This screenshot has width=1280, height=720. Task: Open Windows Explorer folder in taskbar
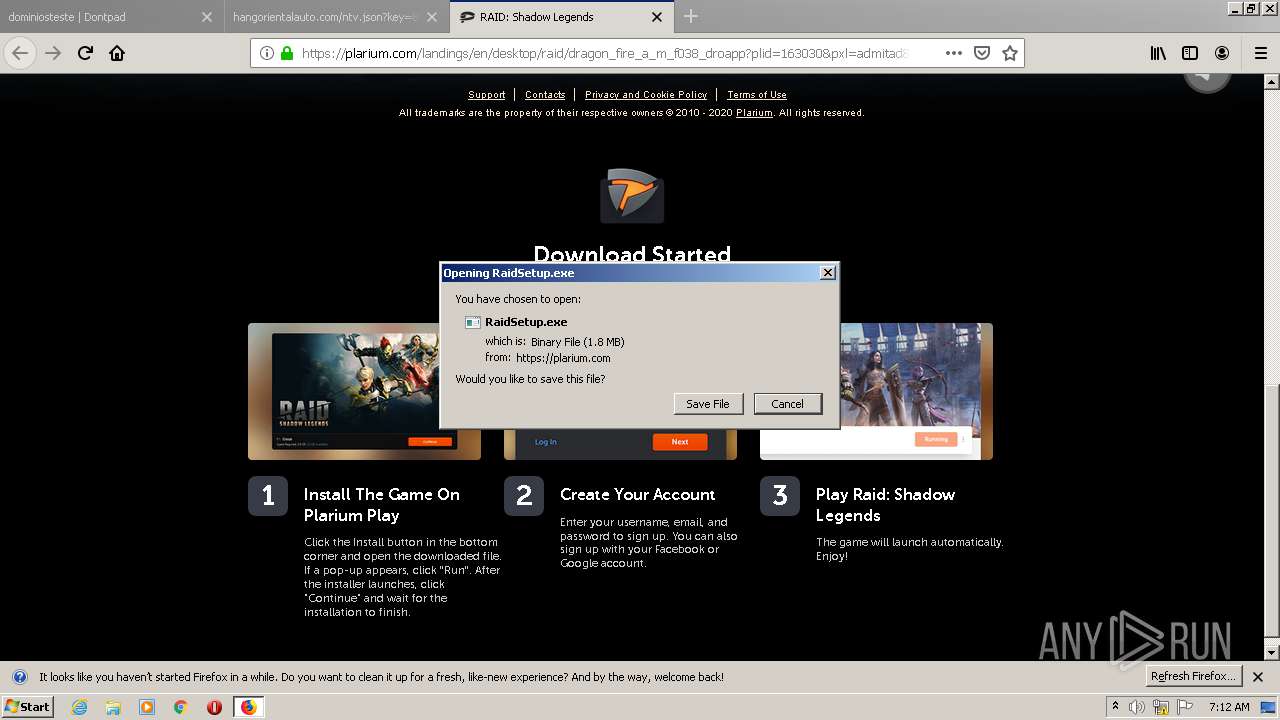click(113, 707)
